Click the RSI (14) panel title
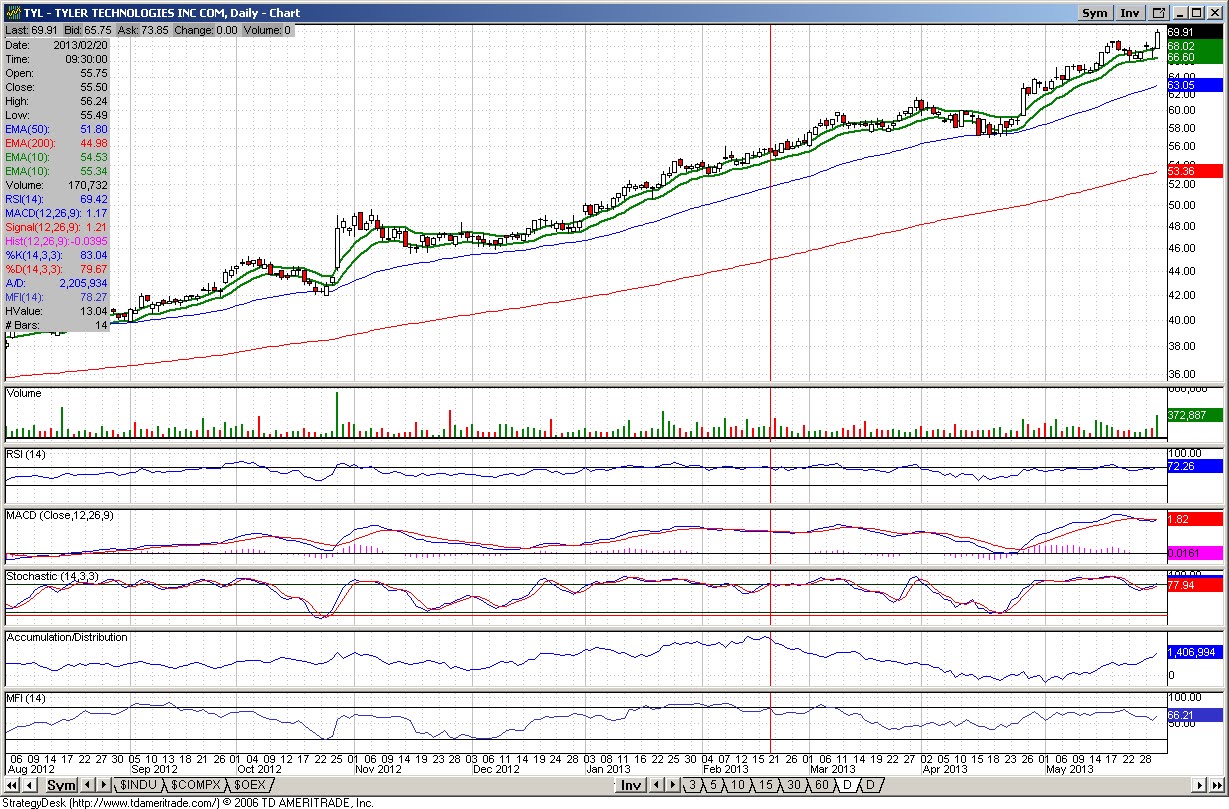 [26, 455]
